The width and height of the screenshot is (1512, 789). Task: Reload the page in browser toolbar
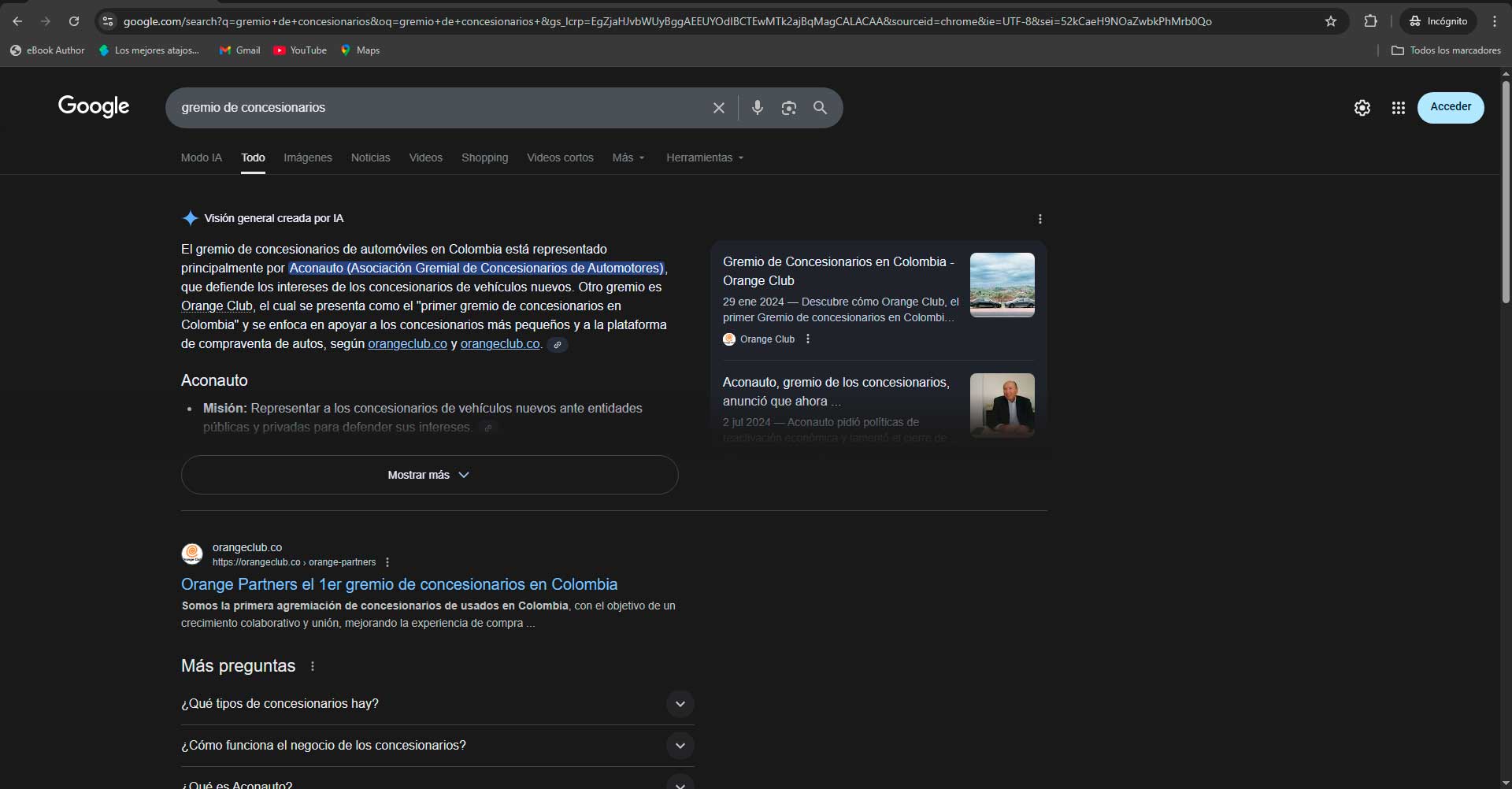click(x=74, y=21)
